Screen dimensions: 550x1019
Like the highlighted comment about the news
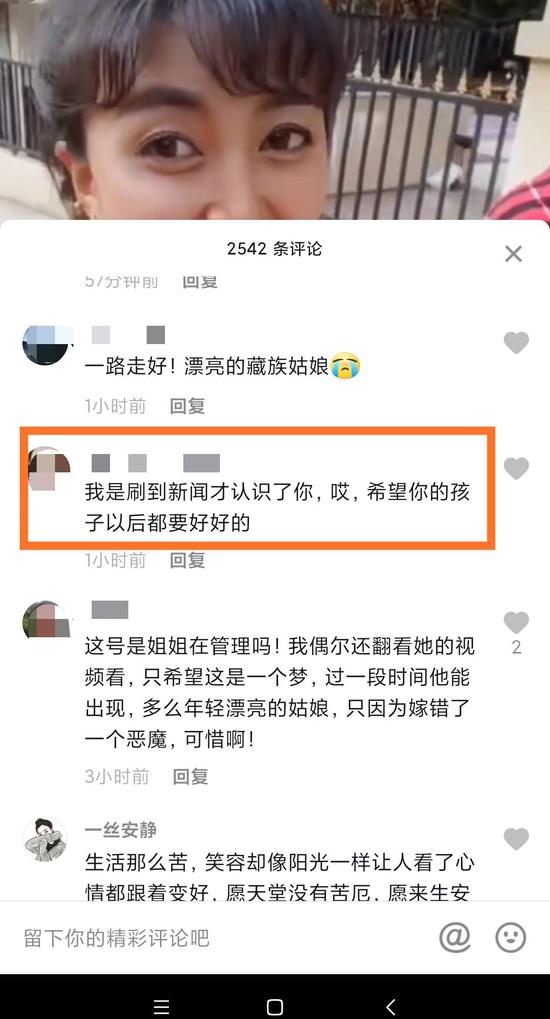tap(516, 468)
